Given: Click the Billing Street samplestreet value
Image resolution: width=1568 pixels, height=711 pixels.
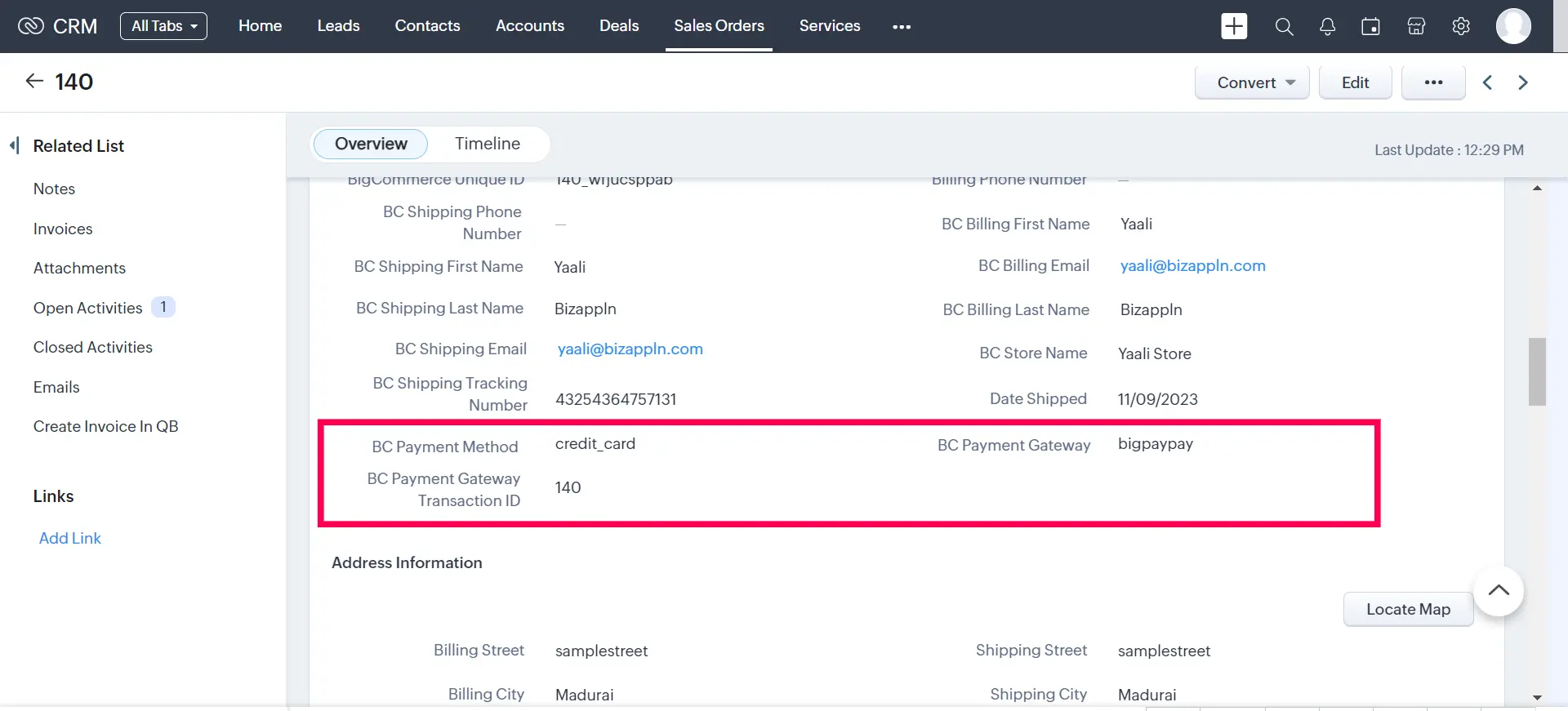Looking at the screenshot, I should [601, 651].
